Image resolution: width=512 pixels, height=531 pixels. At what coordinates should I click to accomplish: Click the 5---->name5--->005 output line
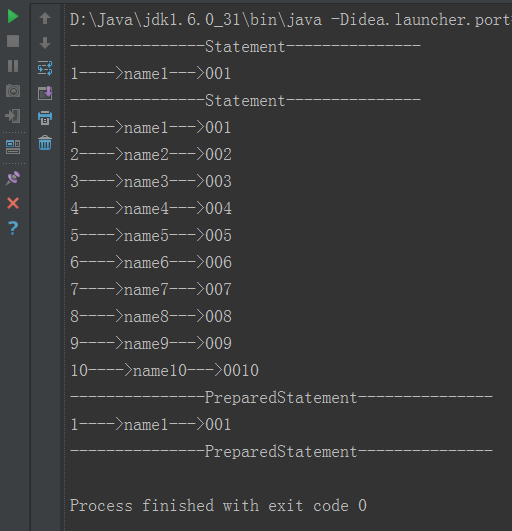pyautogui.click(x=151, y=235)
